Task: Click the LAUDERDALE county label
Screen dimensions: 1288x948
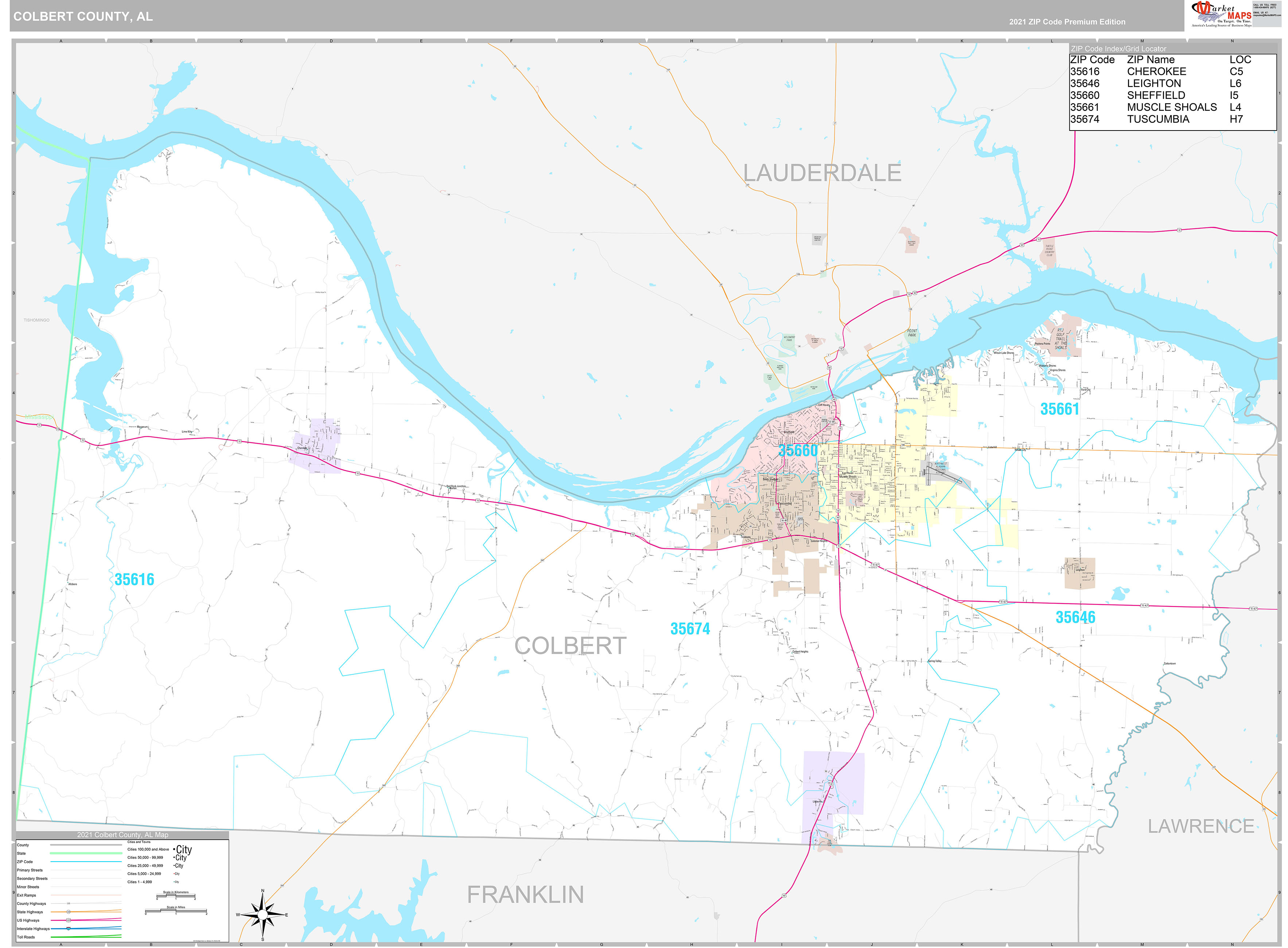Action: coord(822,173)
